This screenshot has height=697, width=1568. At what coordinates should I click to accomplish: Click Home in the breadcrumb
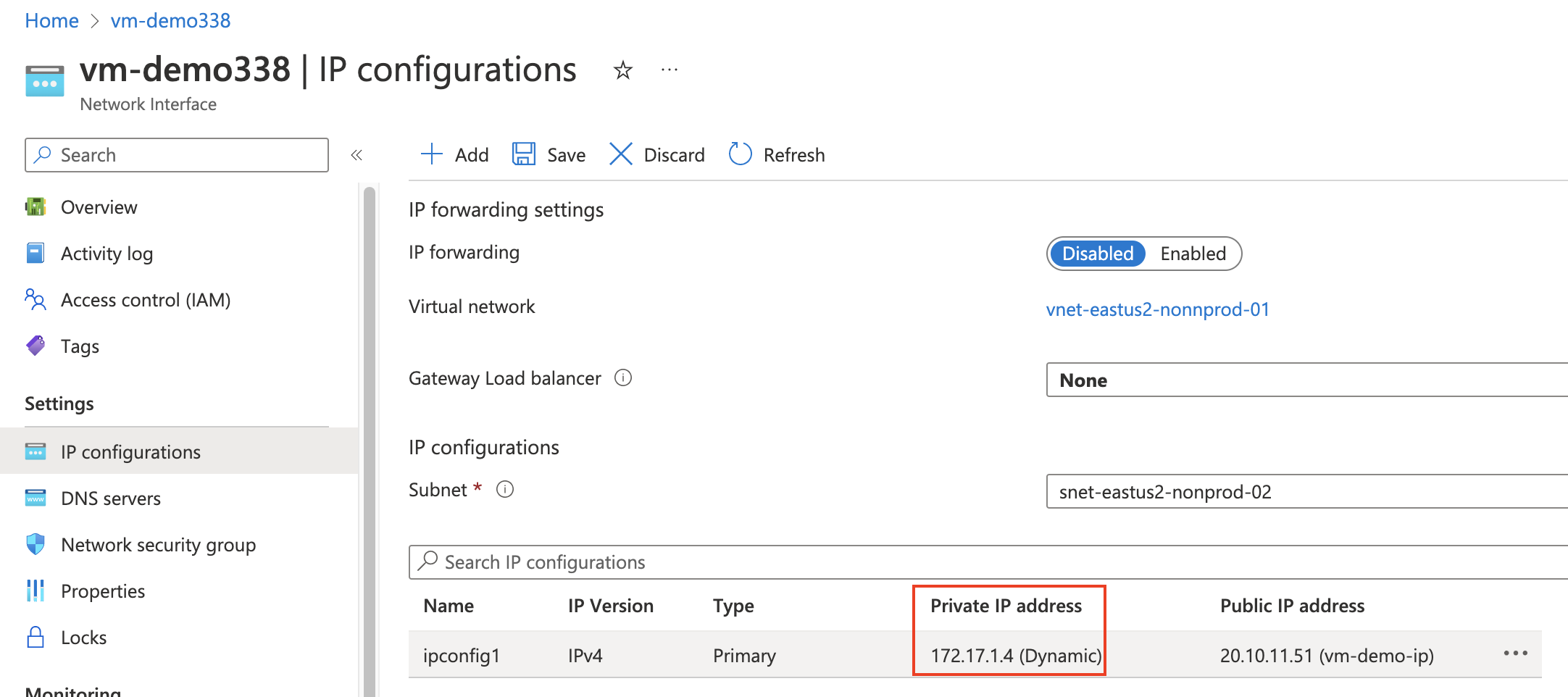[51, 20]
